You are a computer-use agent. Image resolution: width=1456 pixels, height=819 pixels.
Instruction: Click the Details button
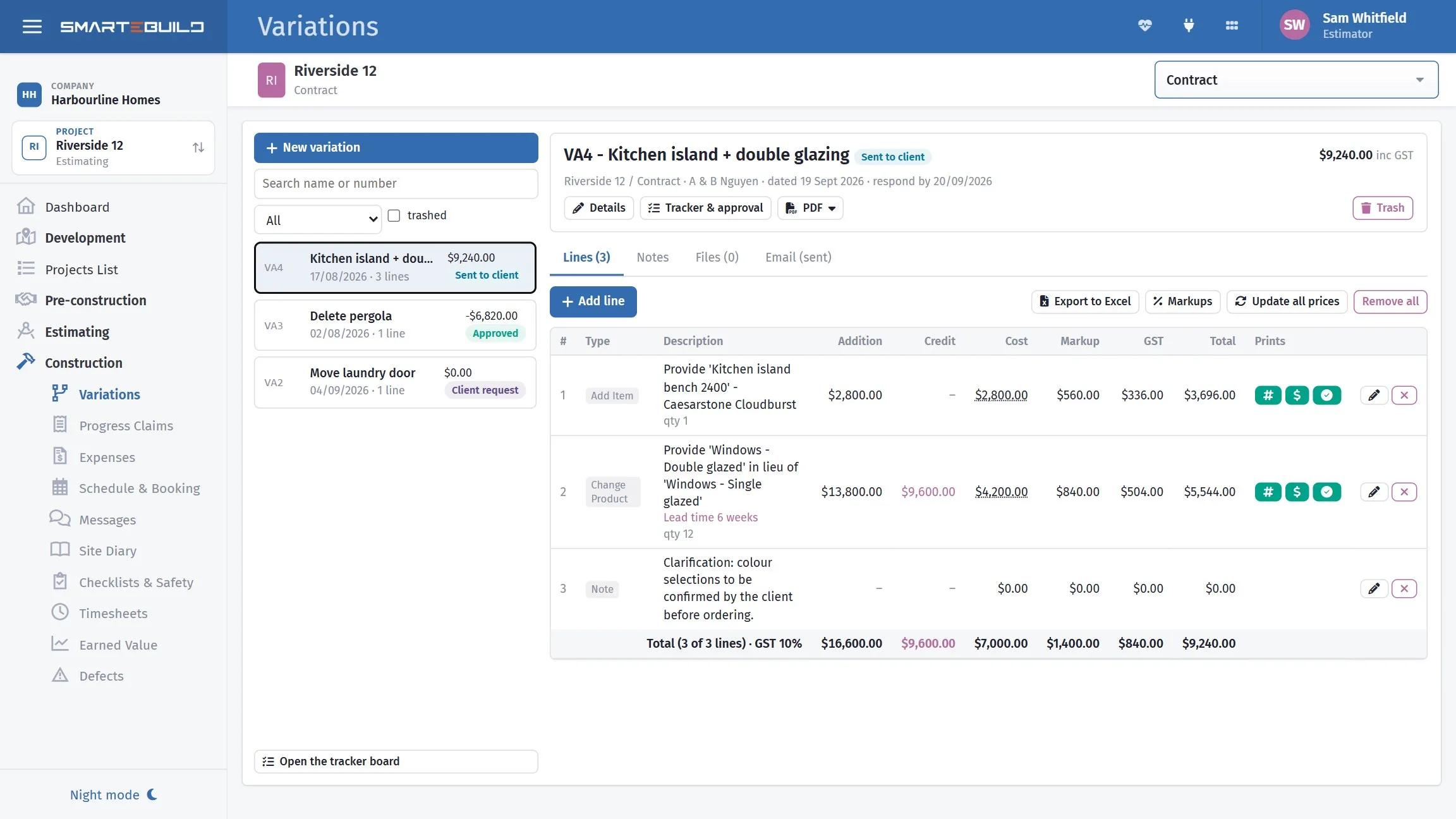pyautogui.click(x=598, y=208)
